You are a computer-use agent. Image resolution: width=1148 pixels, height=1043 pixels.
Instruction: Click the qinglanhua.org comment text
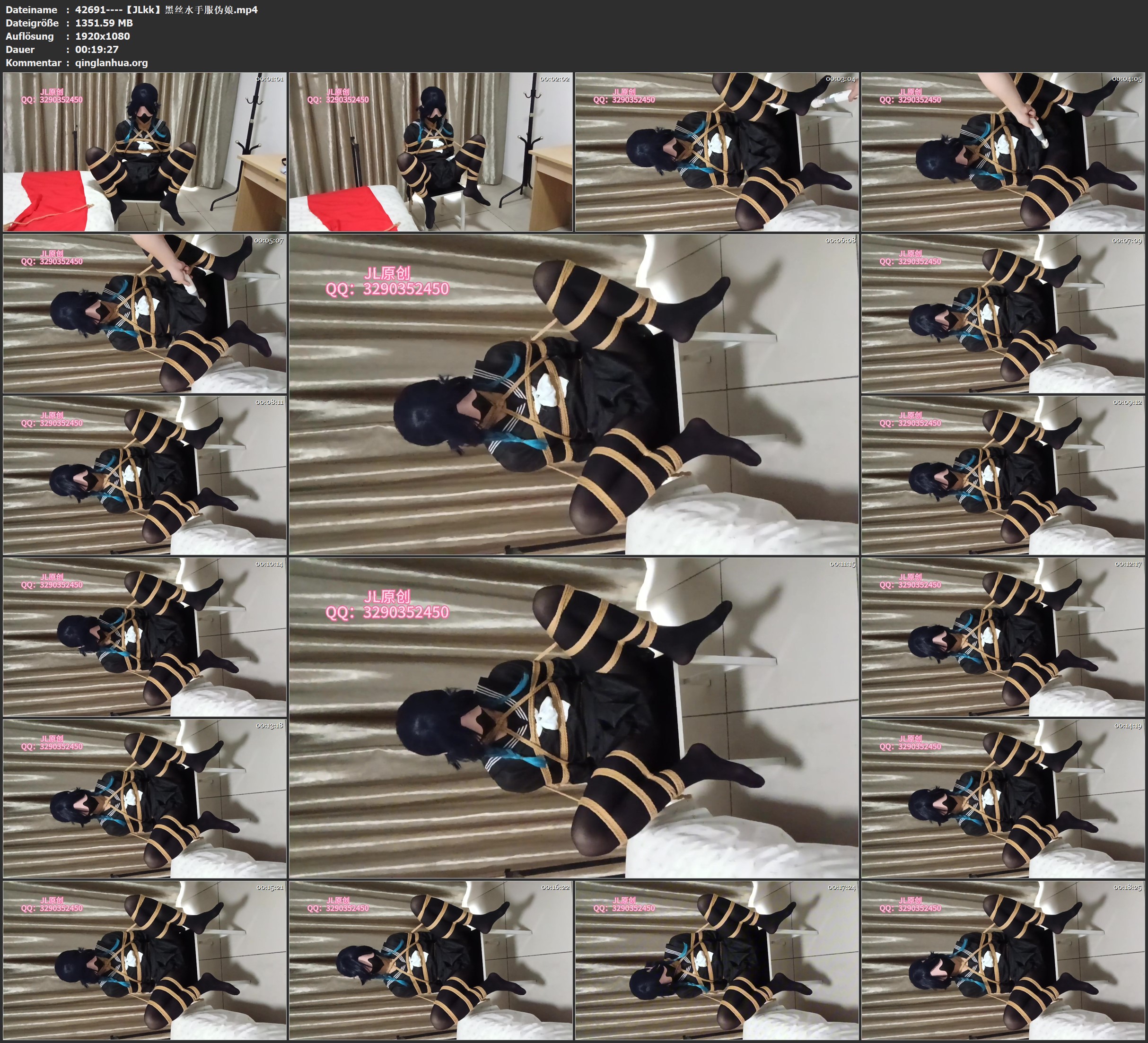click(112, 62)
